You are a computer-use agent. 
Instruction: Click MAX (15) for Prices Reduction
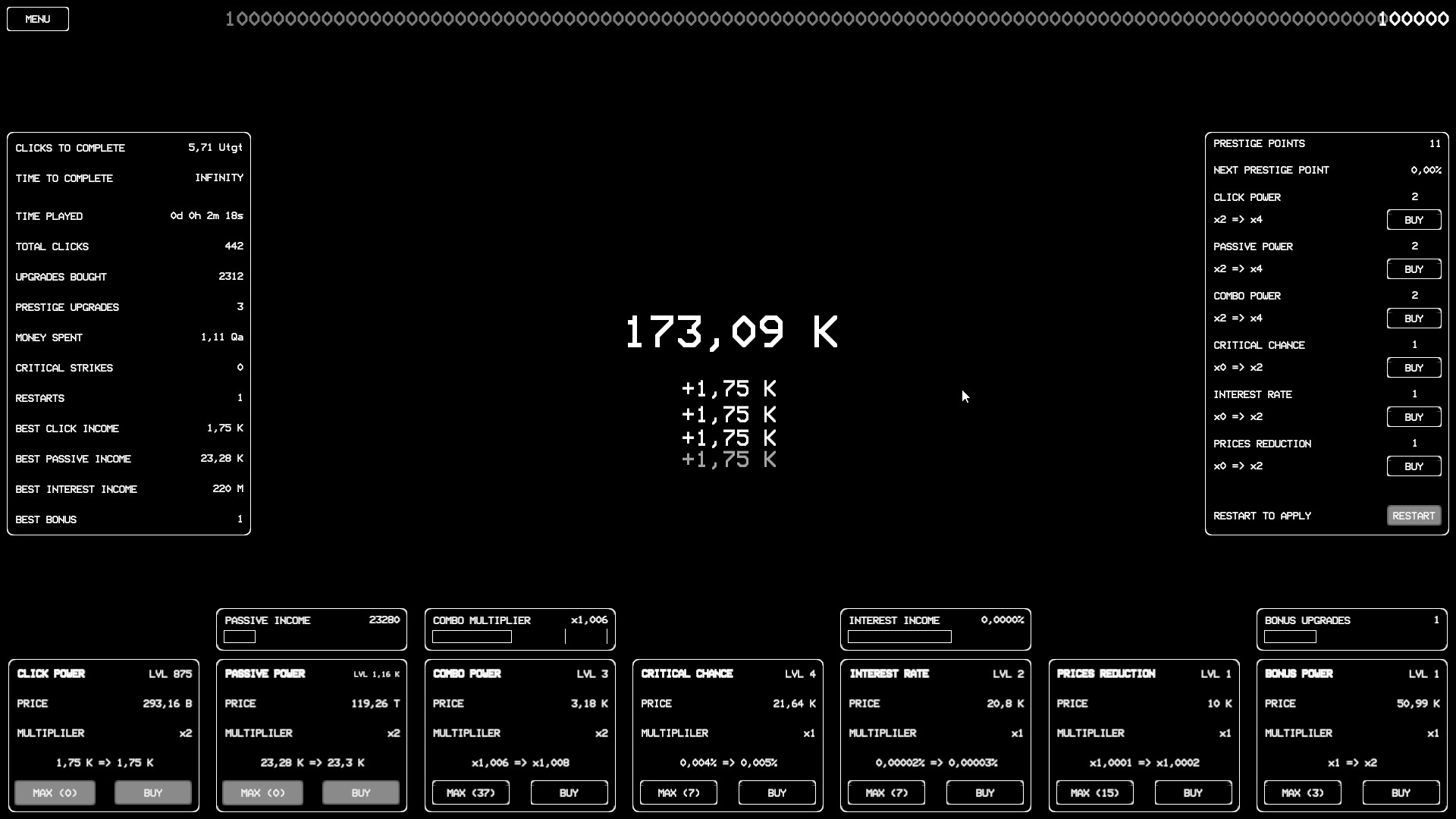tap(1094, 792)
